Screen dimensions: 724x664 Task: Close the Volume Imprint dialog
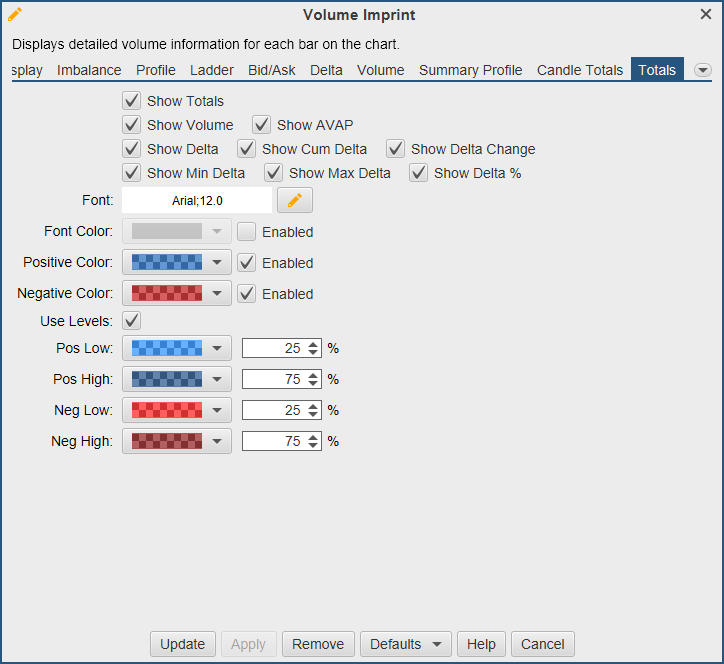click(706, 14)
